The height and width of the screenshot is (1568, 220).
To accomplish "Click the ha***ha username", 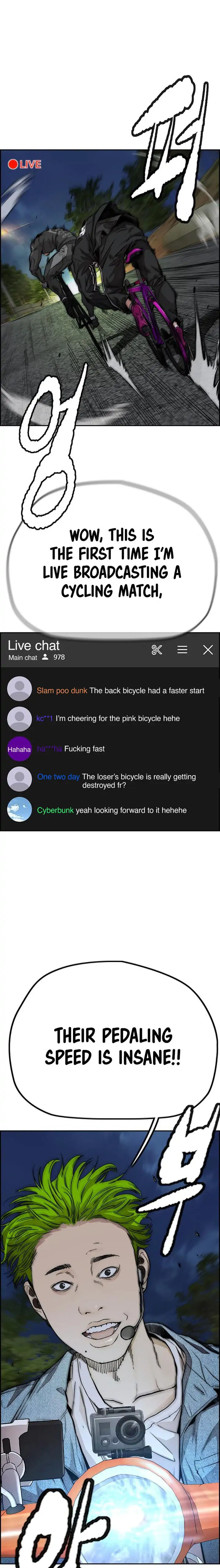I will click(49, 749).
